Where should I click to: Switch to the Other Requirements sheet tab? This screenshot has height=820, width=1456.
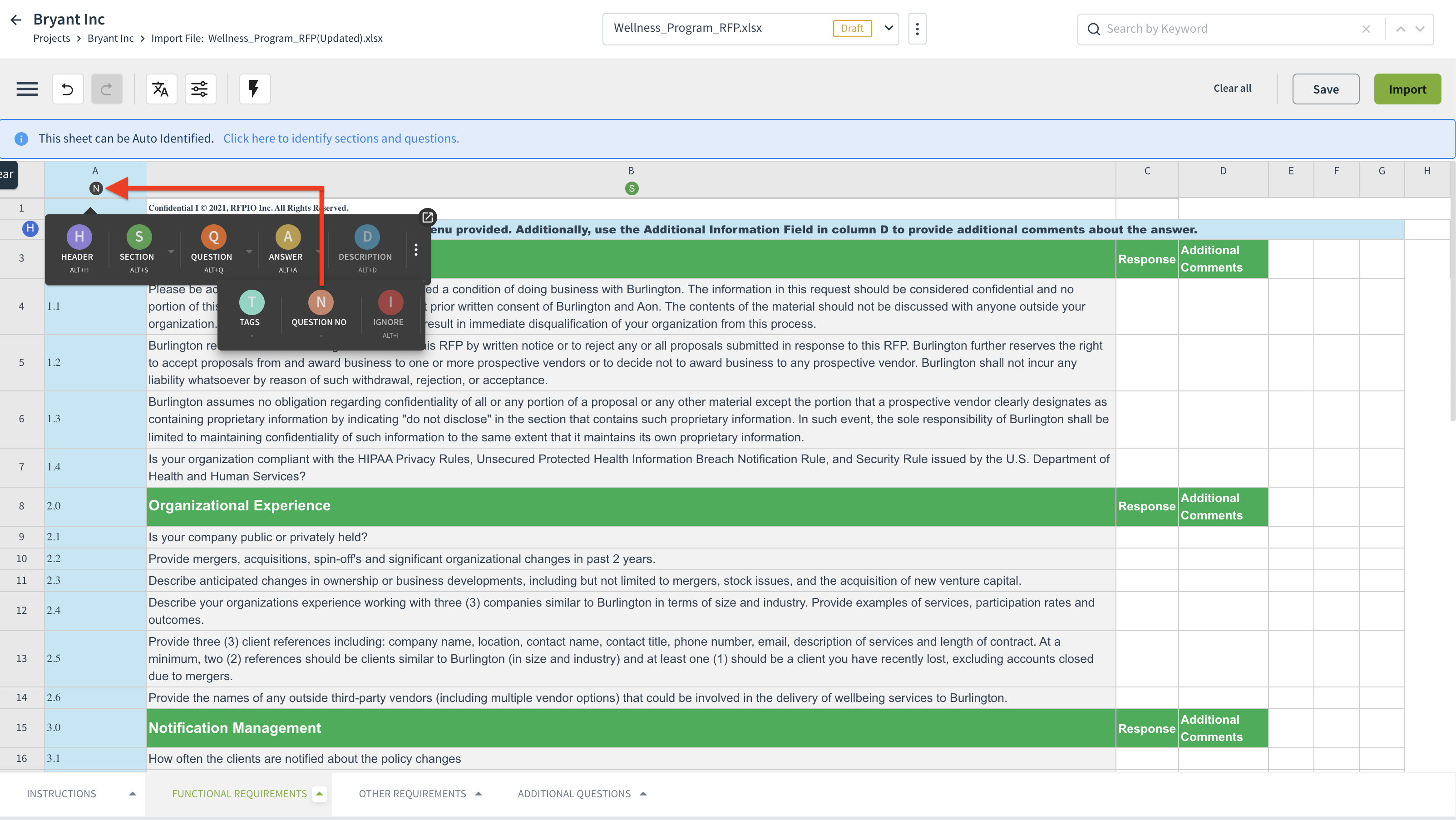click(x=412, y=794)
